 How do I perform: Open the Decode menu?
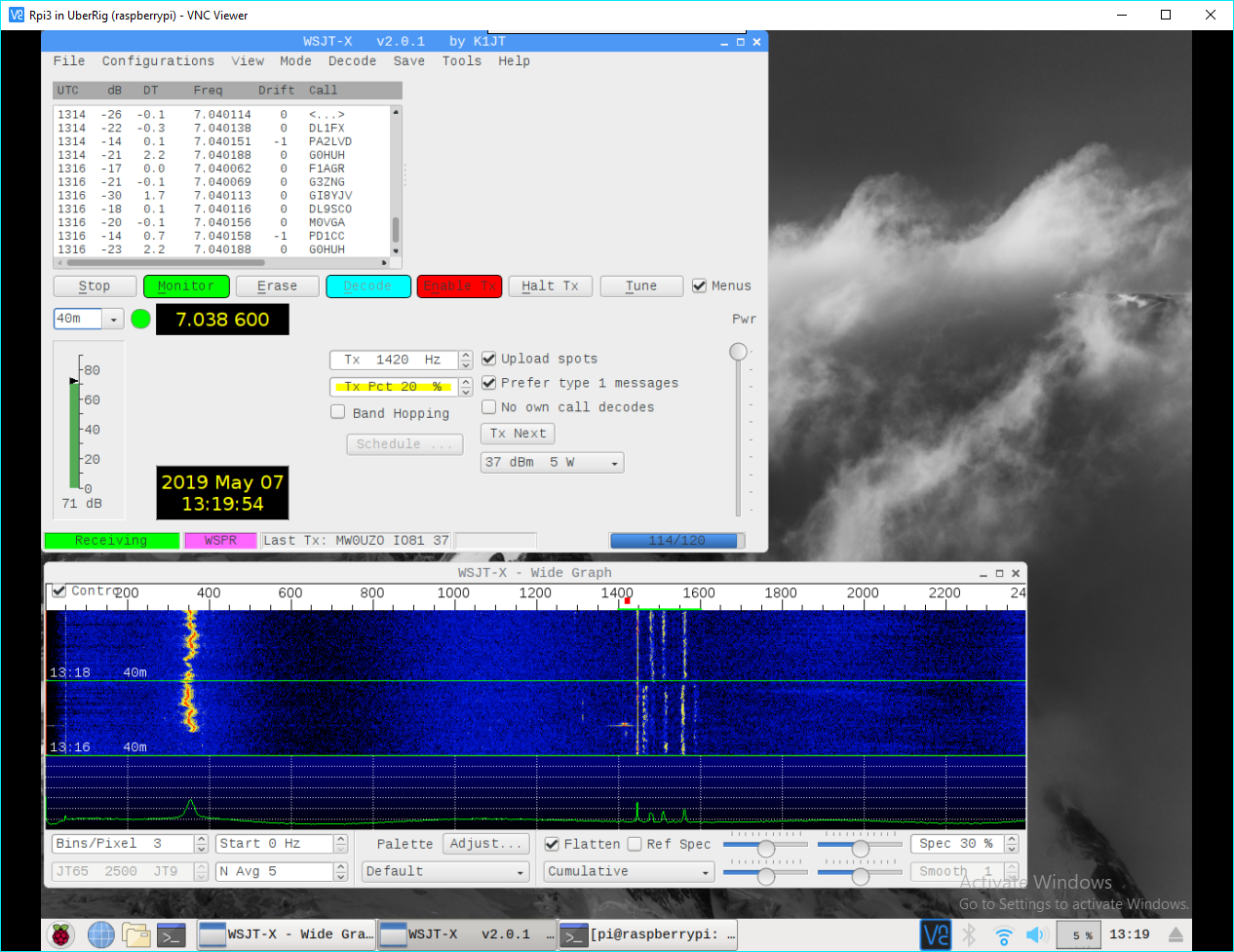352,61
